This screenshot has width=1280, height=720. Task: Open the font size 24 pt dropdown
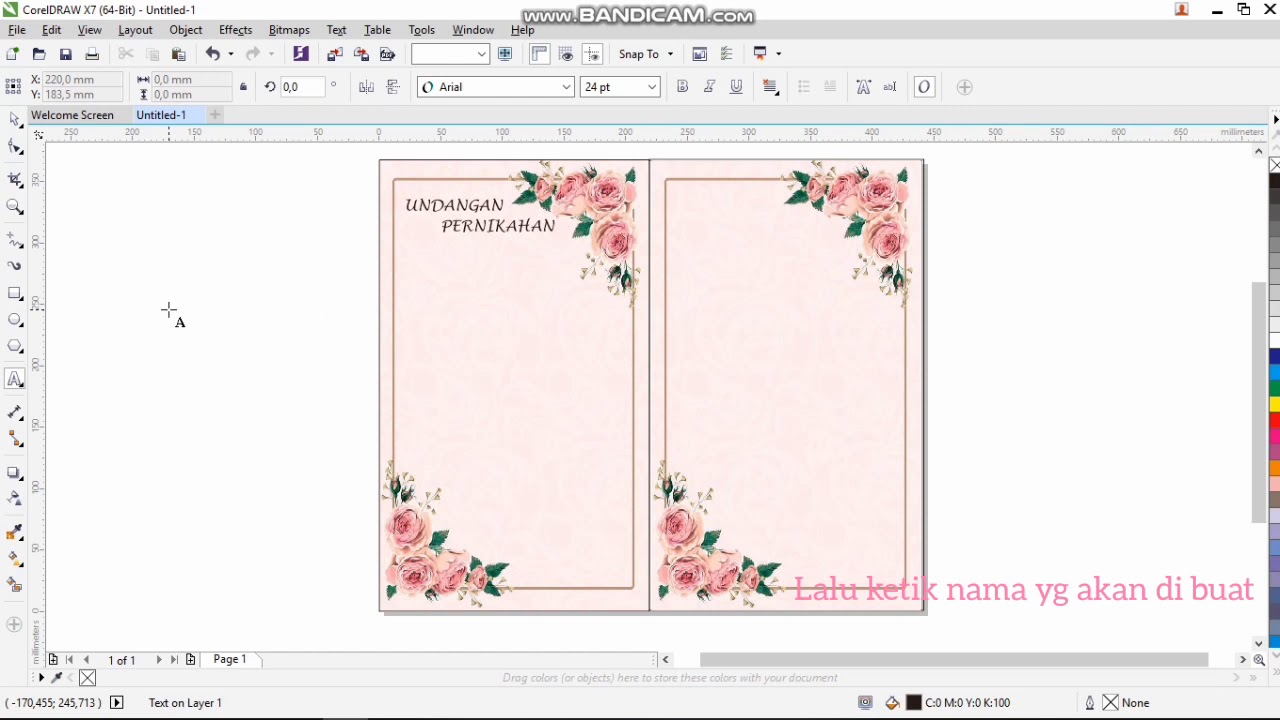pos(652,87)
